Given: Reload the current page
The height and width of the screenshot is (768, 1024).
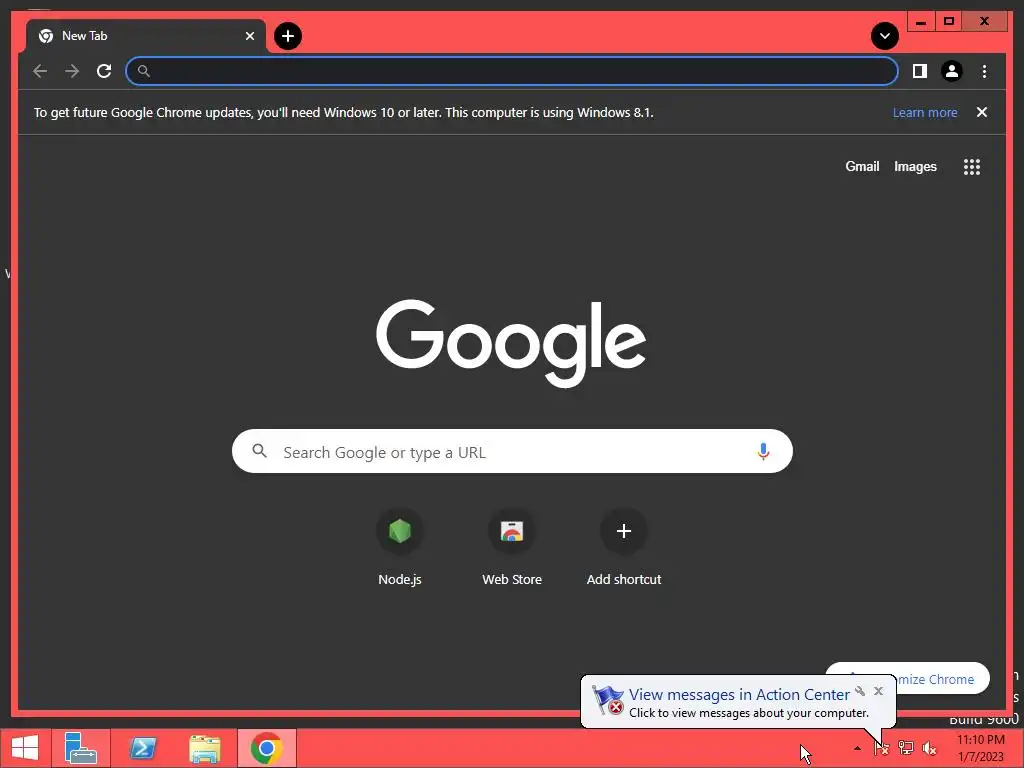Looking at the screenshot, I should click(104, 71).
